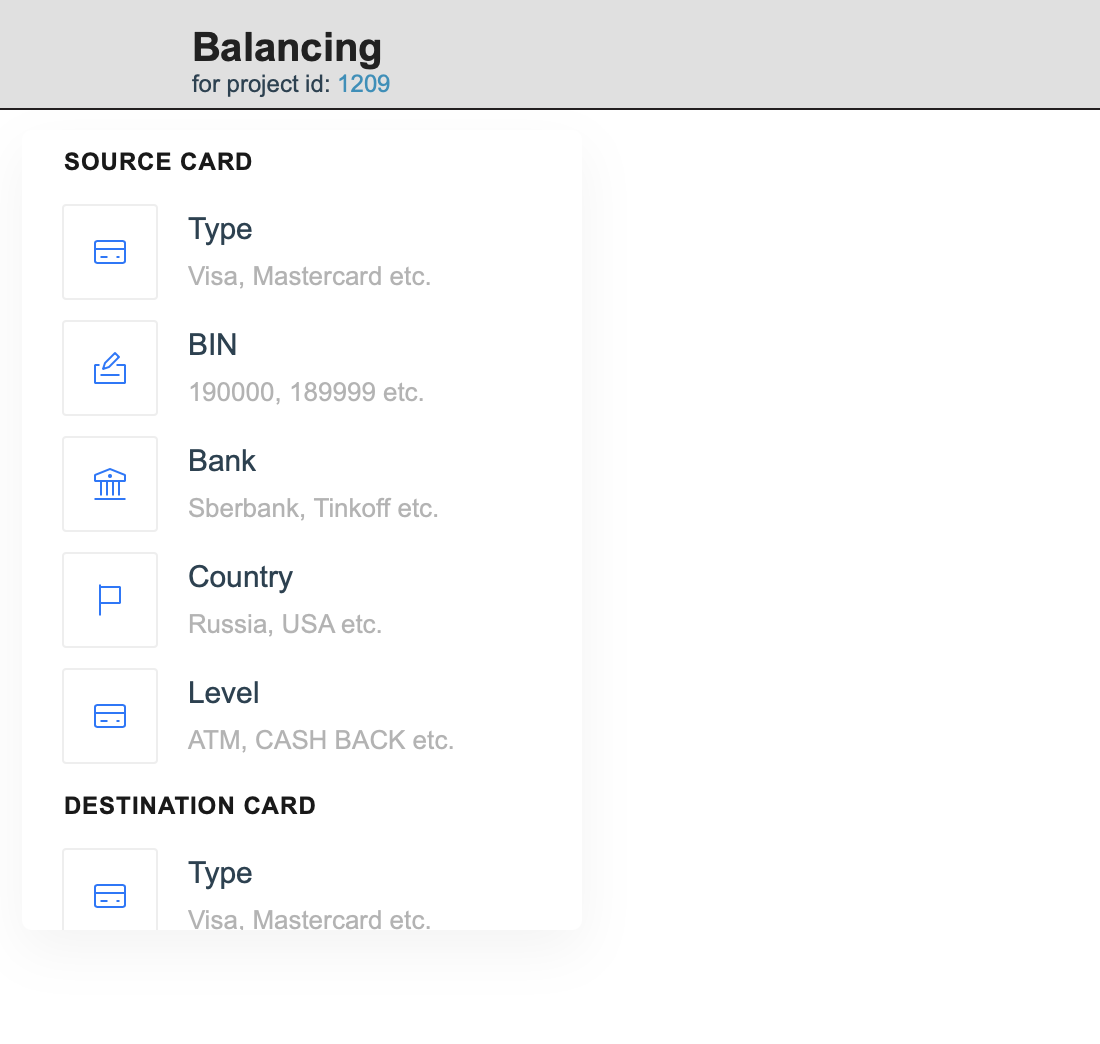Click the Country flag icon
Viewport: 1100px width, 1044px height.
click(x=110, y=600)
